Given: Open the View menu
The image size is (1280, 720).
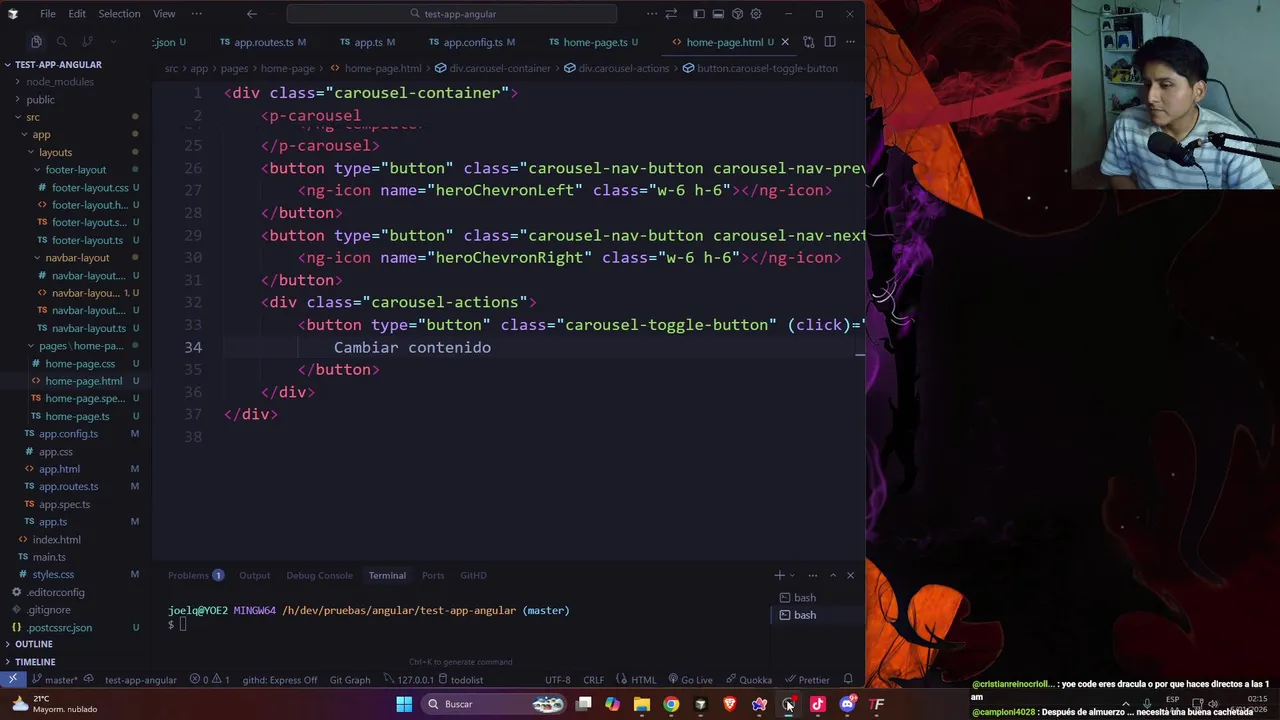Looking at the screenshot, I should click(x=164, y=14).
